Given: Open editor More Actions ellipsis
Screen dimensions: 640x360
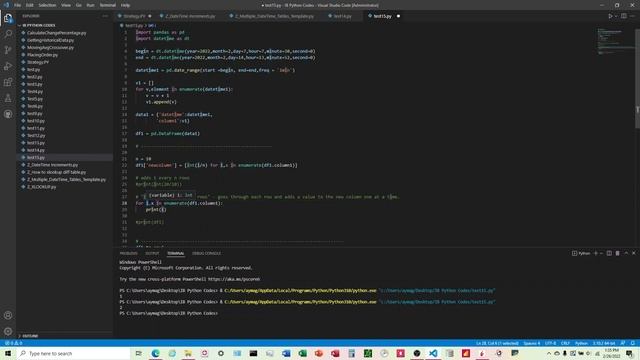Looking at the screenshot, I should [x=633, y=16].
